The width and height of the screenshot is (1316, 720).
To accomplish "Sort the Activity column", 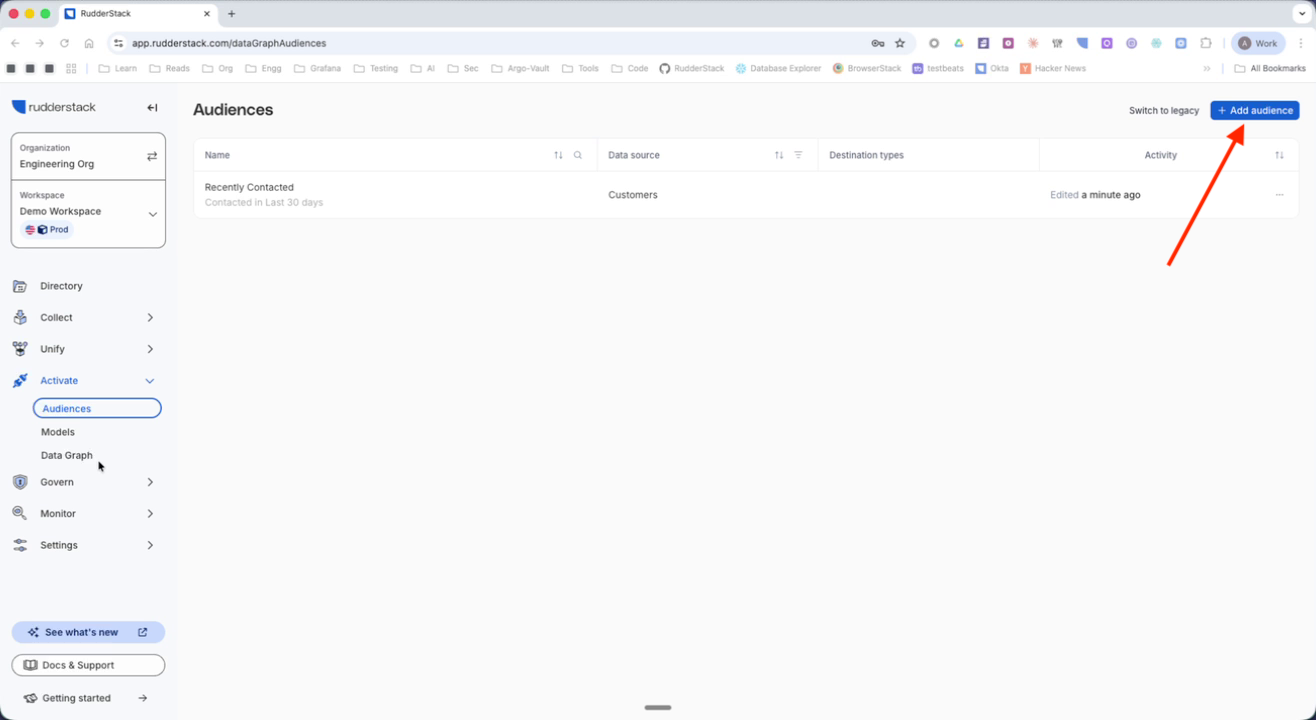I will [x=1279, y=155].
